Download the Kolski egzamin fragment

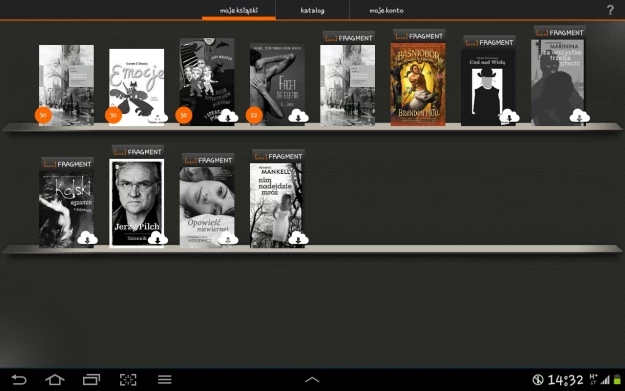(87, 238)
